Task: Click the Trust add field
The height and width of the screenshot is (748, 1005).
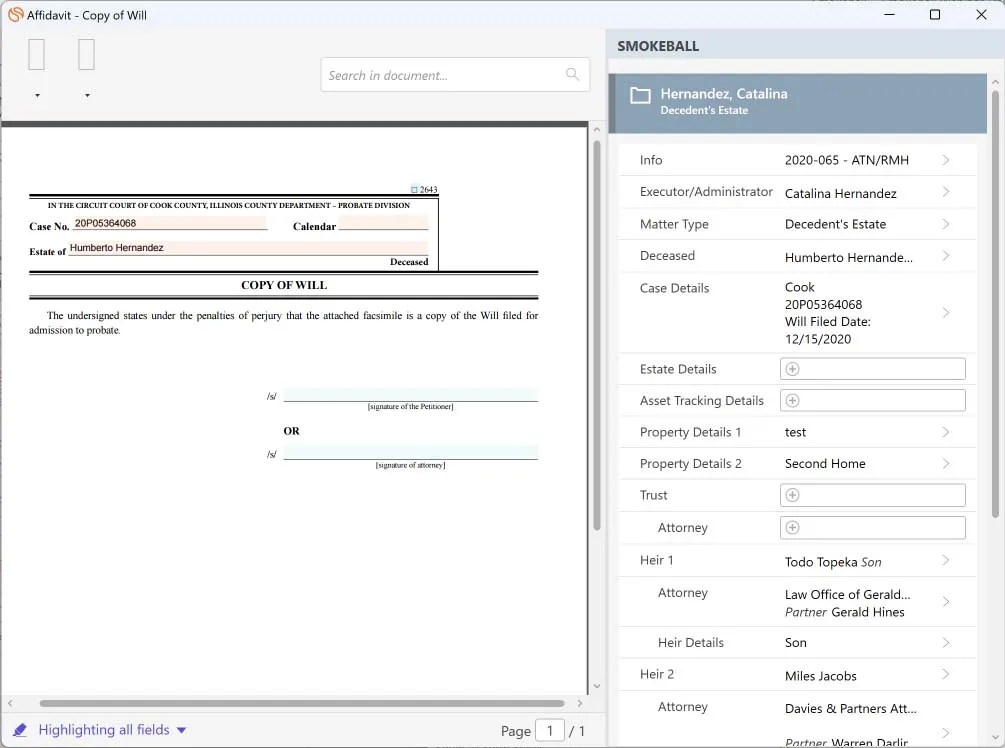Action: (872, 495)
